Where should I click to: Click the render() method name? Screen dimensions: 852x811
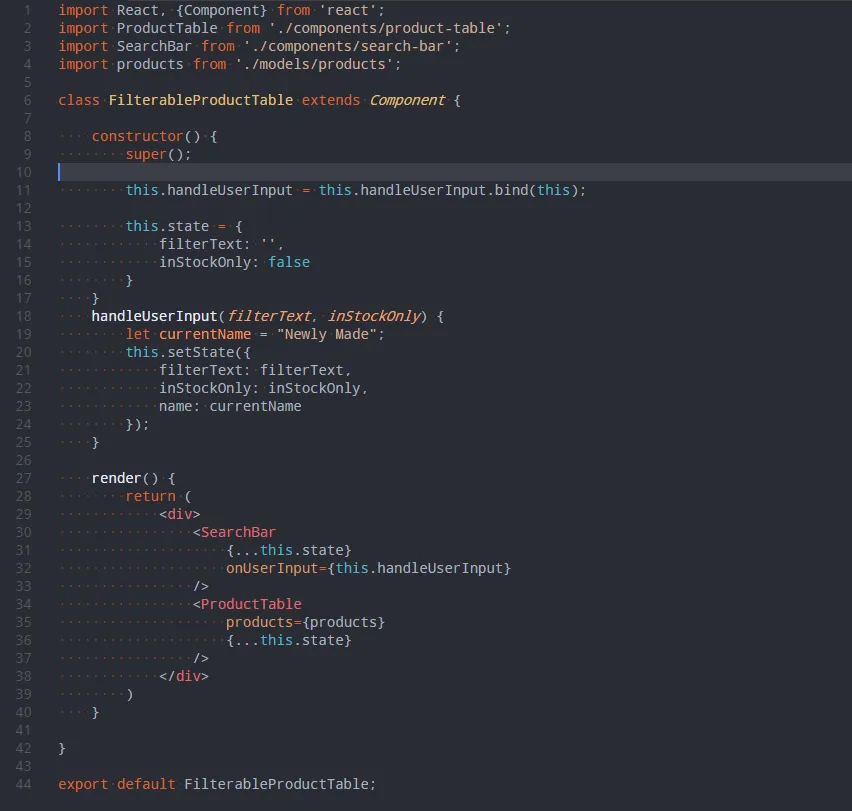116,478
